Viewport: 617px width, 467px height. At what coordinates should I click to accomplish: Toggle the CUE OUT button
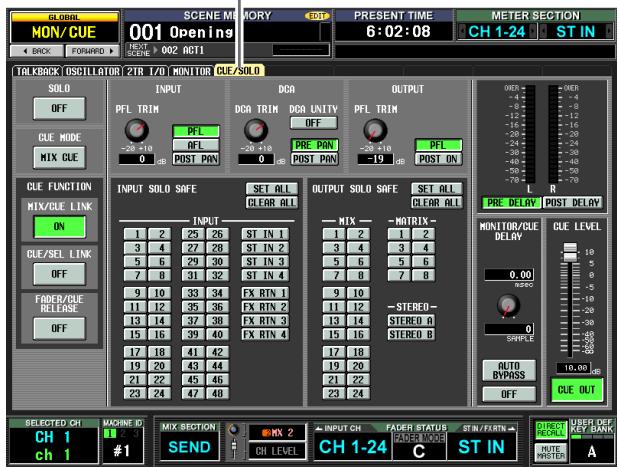click(576, 390)
